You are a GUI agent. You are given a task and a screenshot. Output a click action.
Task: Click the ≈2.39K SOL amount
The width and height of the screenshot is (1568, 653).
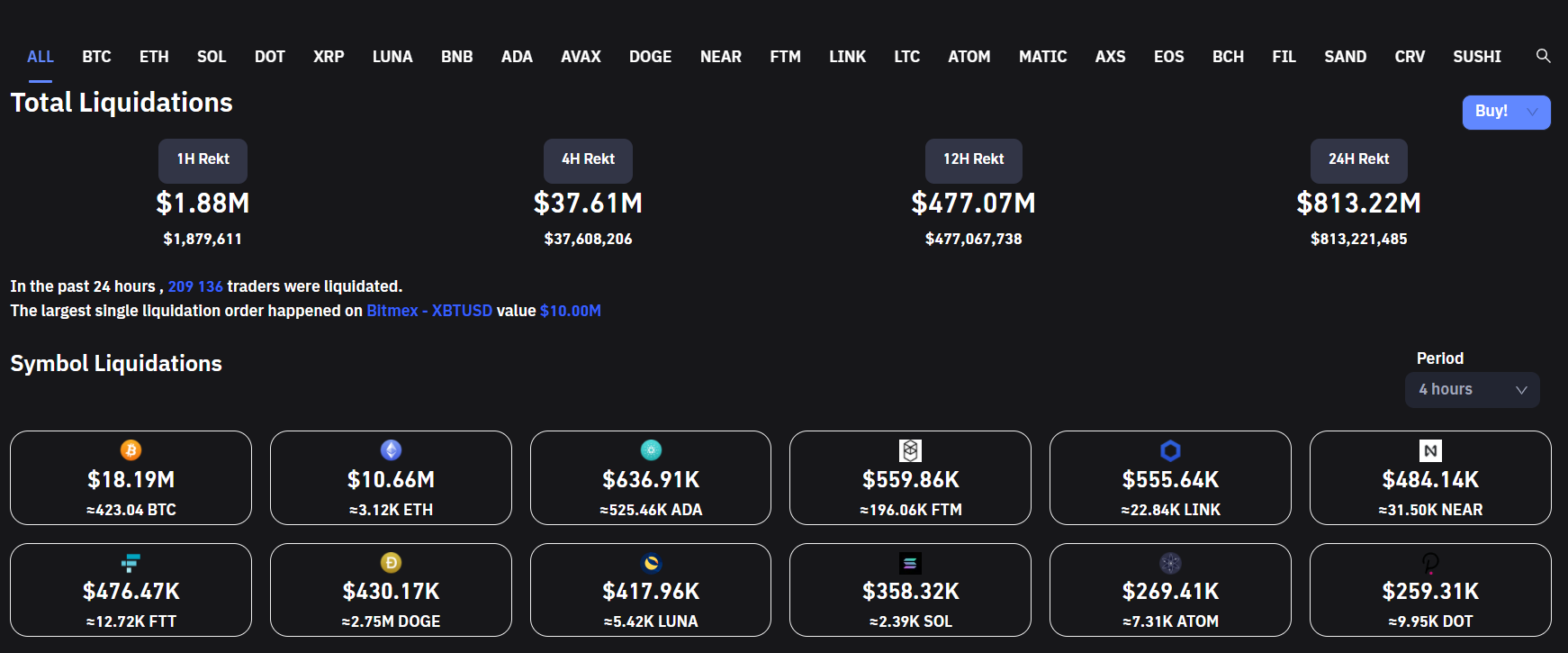click(x=911, y=621)
